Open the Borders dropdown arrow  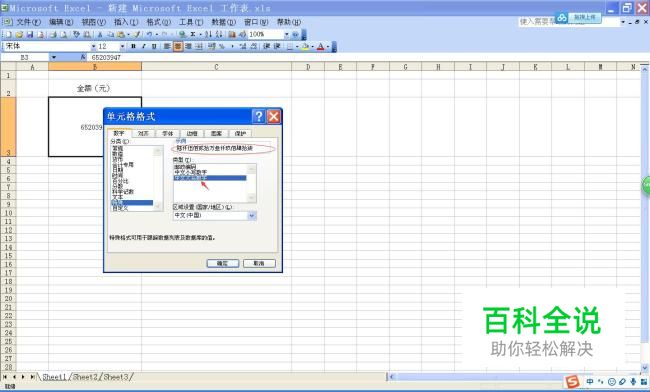(x=297, y=46)
